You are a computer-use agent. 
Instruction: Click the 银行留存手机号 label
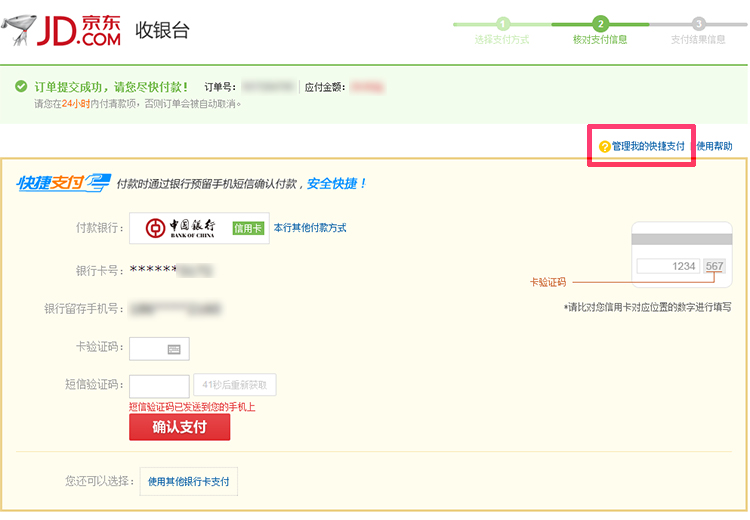coord(84,309)
